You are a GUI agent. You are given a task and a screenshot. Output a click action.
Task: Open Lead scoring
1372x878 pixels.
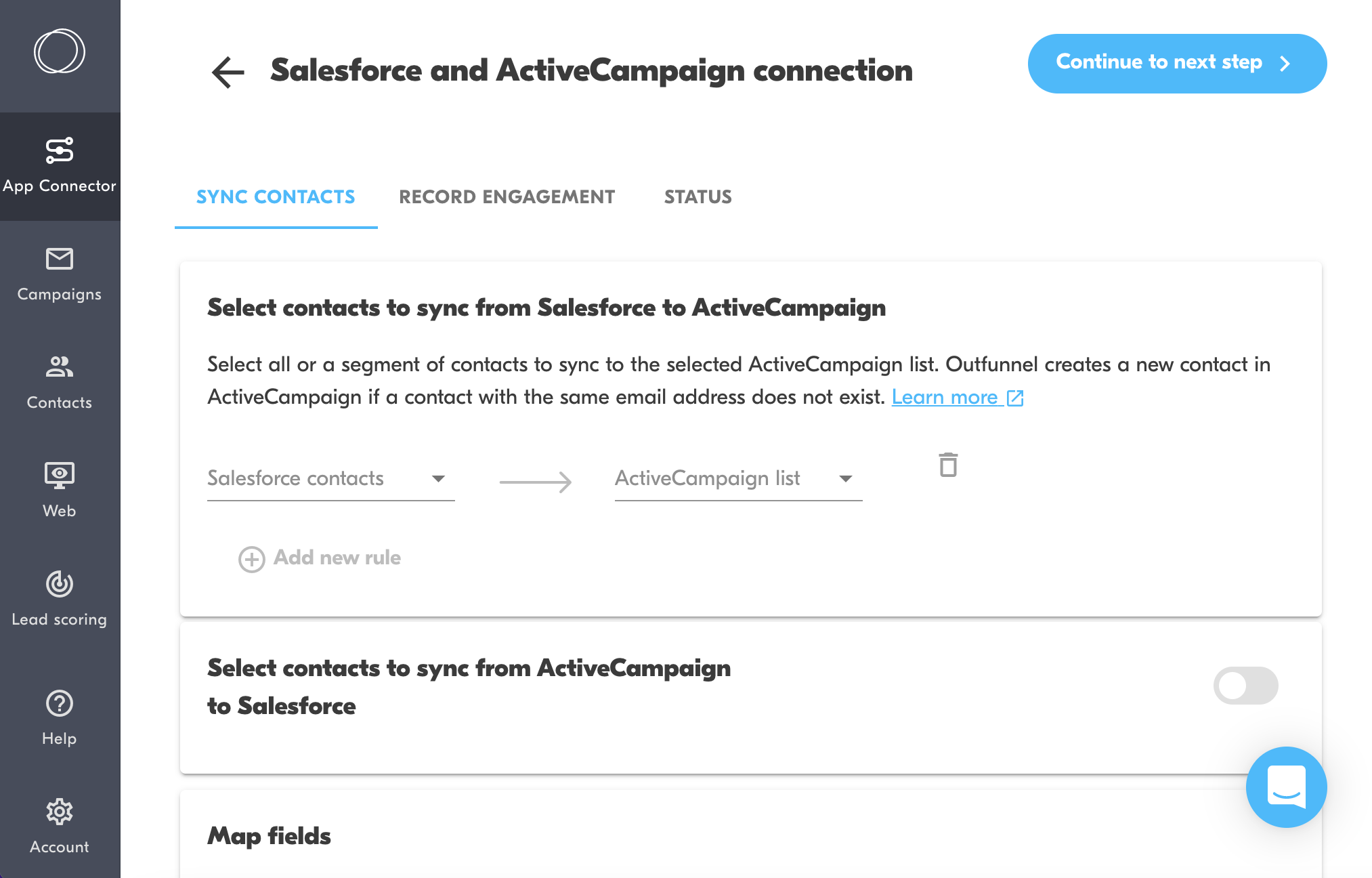pyautogui.click(x=59, y=598)
